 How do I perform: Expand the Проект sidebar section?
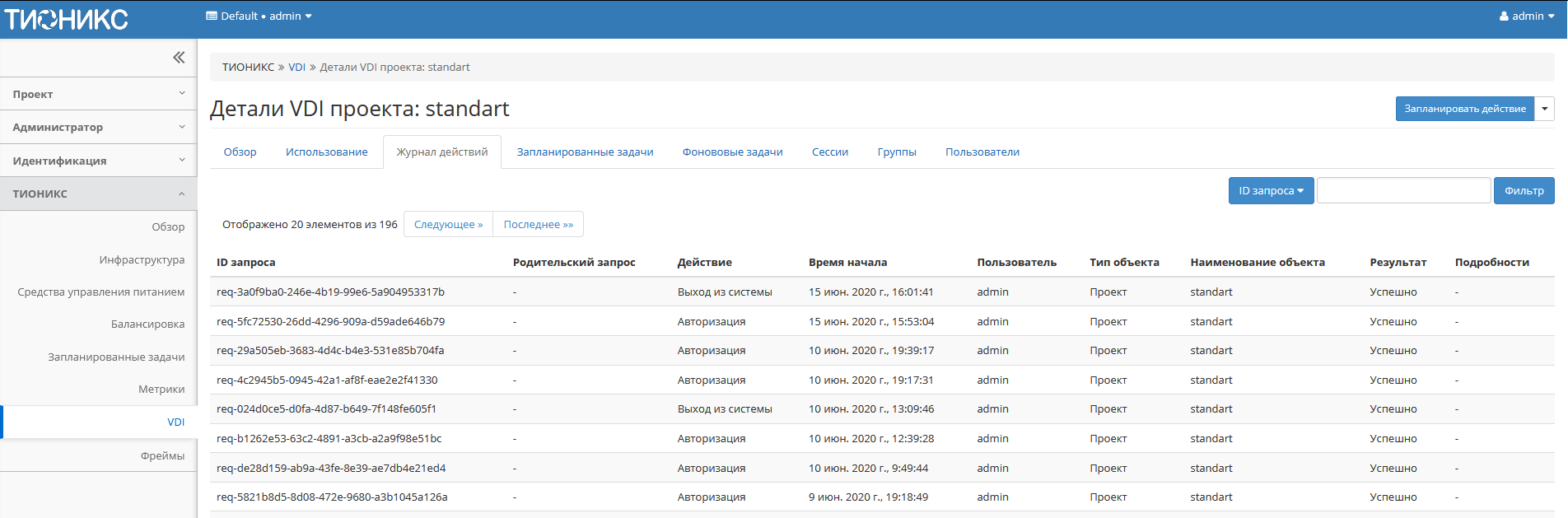[98, 94]
